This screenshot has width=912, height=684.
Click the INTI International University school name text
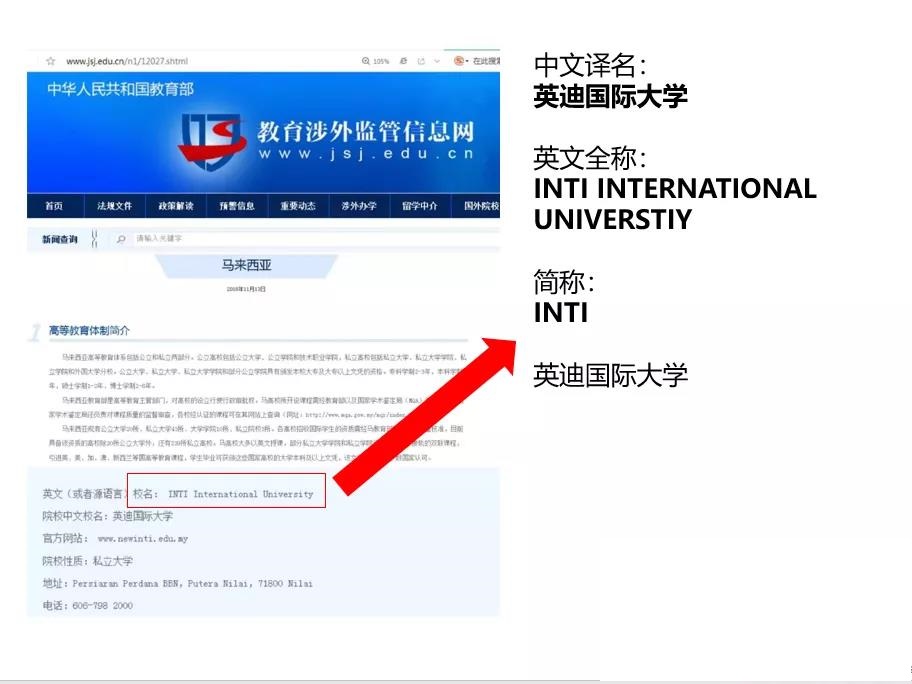tap(241, 494)
